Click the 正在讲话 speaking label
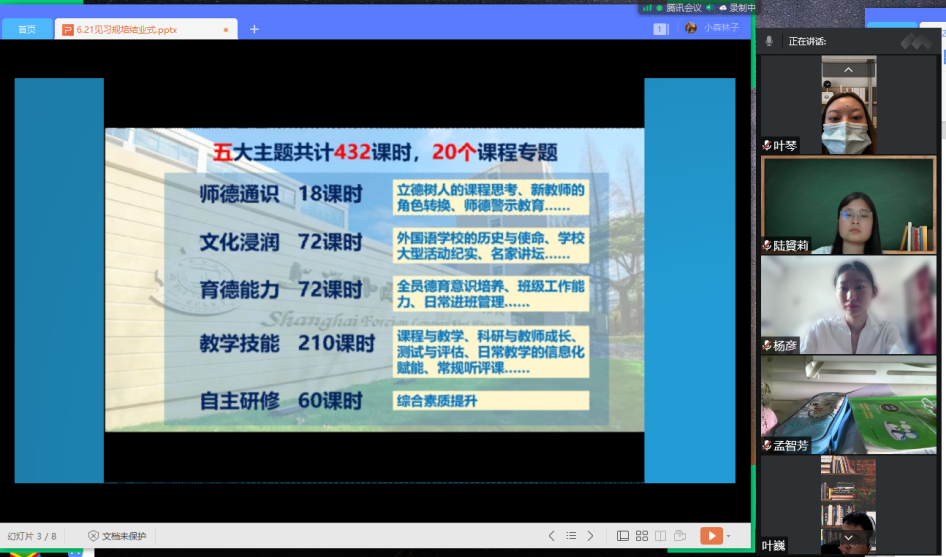The width and height of the screenshot is (946, 557). [x=807, y=41]
